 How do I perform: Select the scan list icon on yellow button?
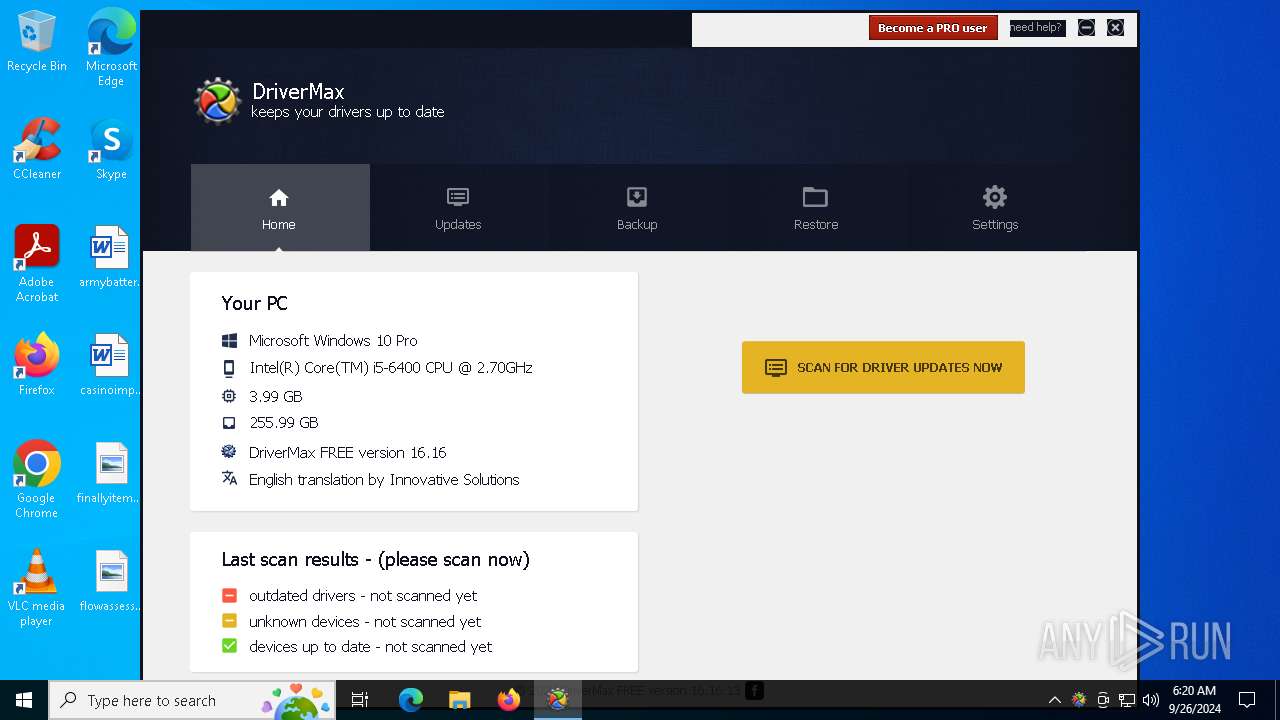tap(776, 368)
